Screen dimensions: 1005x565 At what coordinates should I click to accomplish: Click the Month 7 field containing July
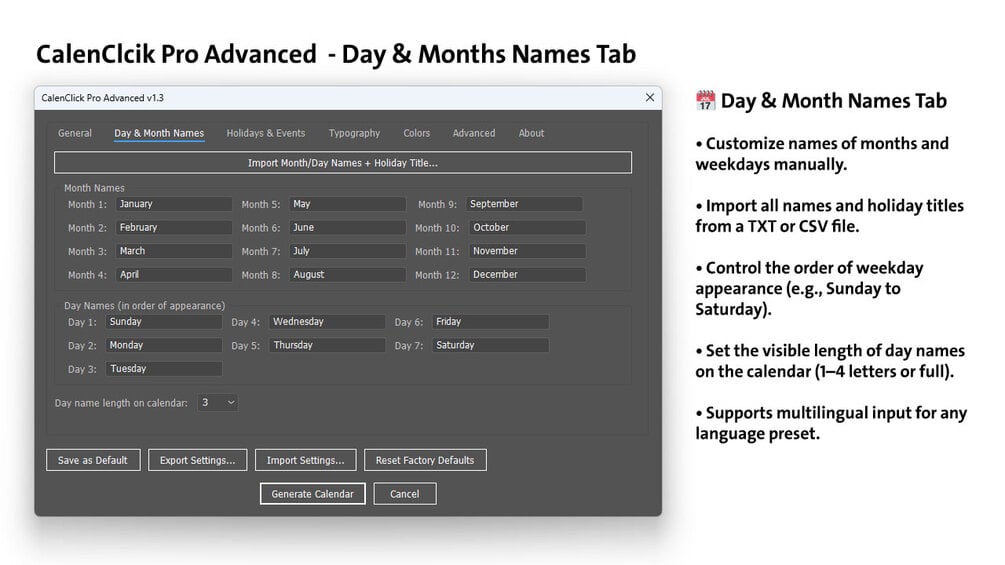point(347,251)
